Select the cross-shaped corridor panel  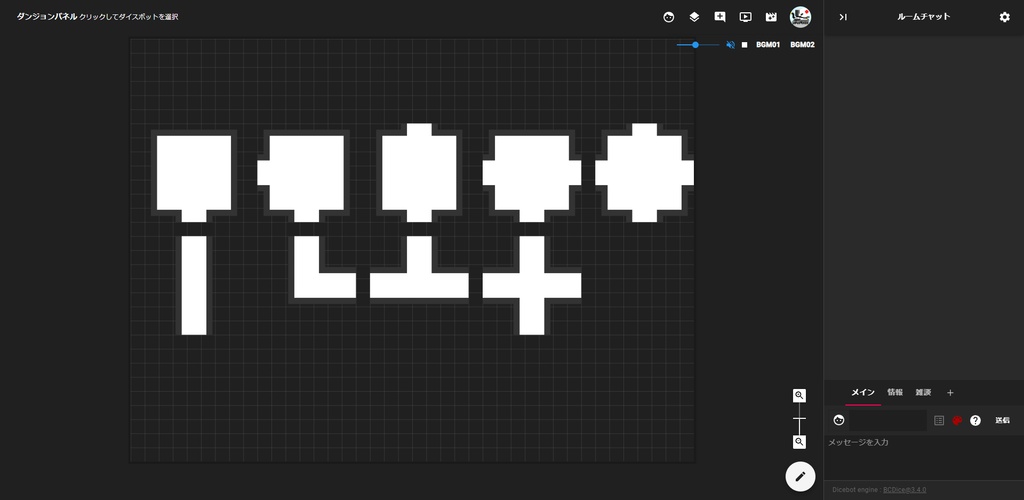click(x=532, y=285)
